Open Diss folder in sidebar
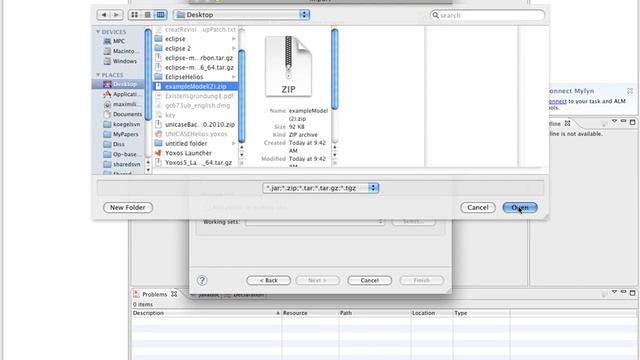This screenshot has width=640, height=360. pyautogui.click(x=114, y=144)
